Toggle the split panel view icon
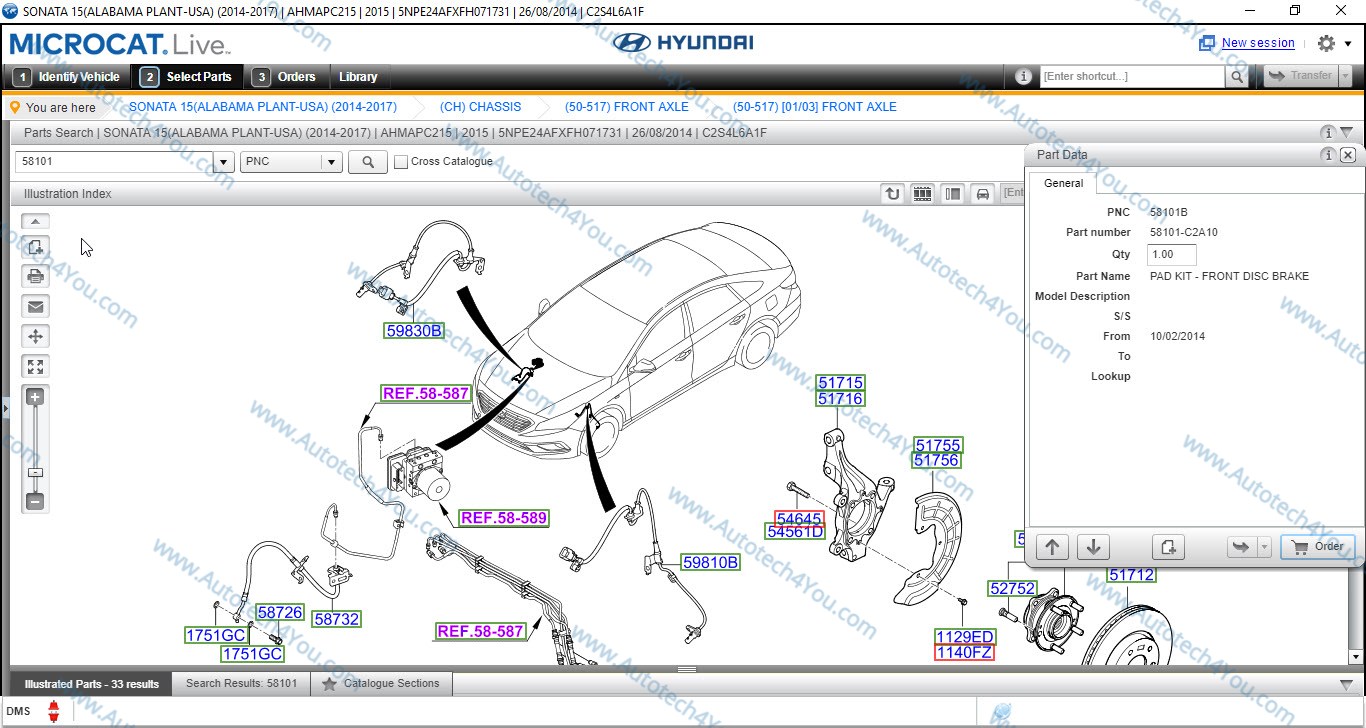Viewport: 1366px width, 728px height. [x=951, y=193]
